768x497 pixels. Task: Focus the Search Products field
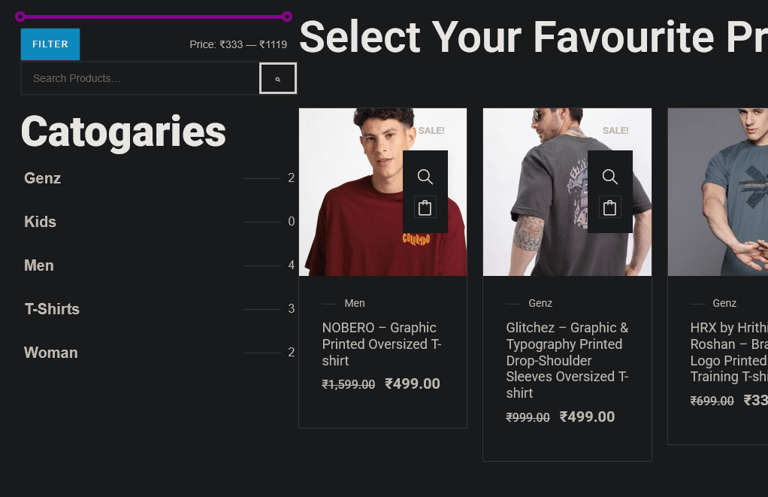pyautogui.click(x=140, y=78)
